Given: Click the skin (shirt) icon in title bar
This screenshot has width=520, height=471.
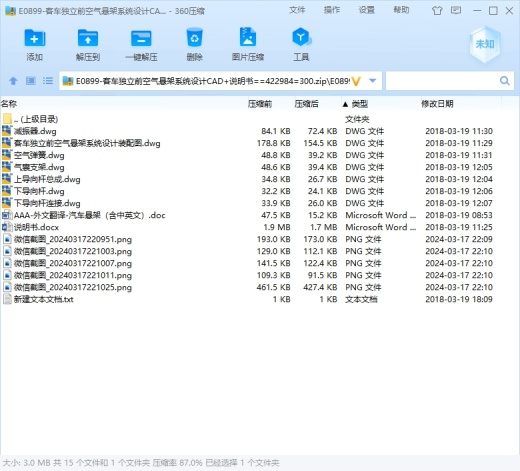Looking at the screenshot, I should tap(437, 11).
